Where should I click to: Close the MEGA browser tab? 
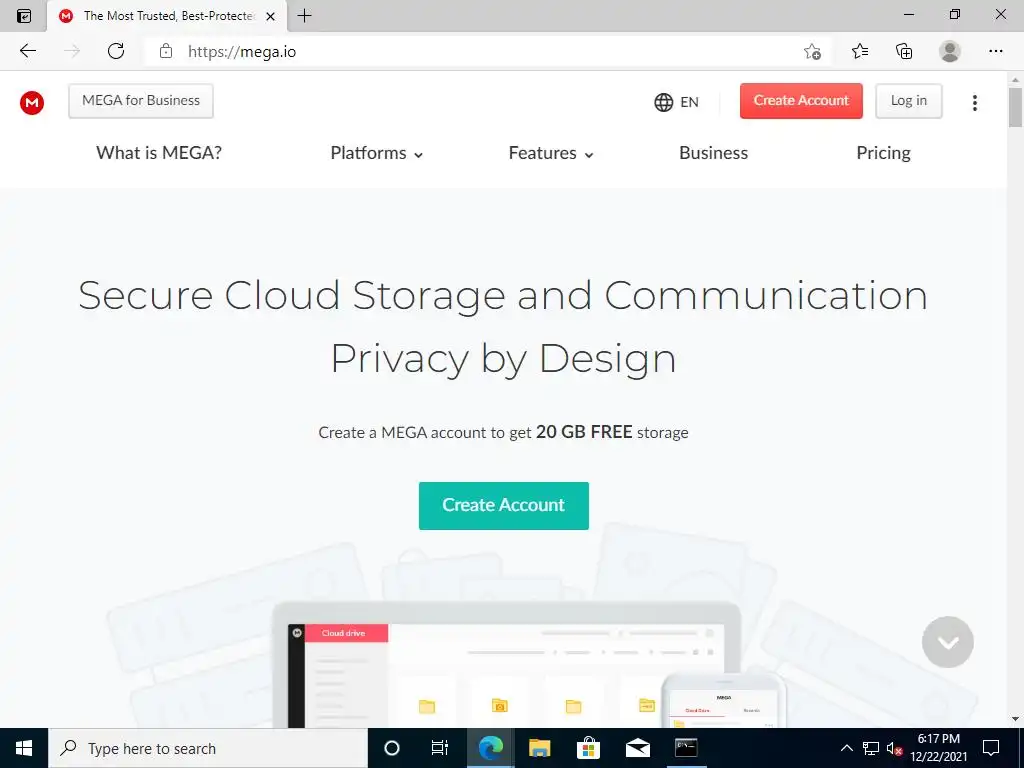pyautogui.click(x=270, y=16)
